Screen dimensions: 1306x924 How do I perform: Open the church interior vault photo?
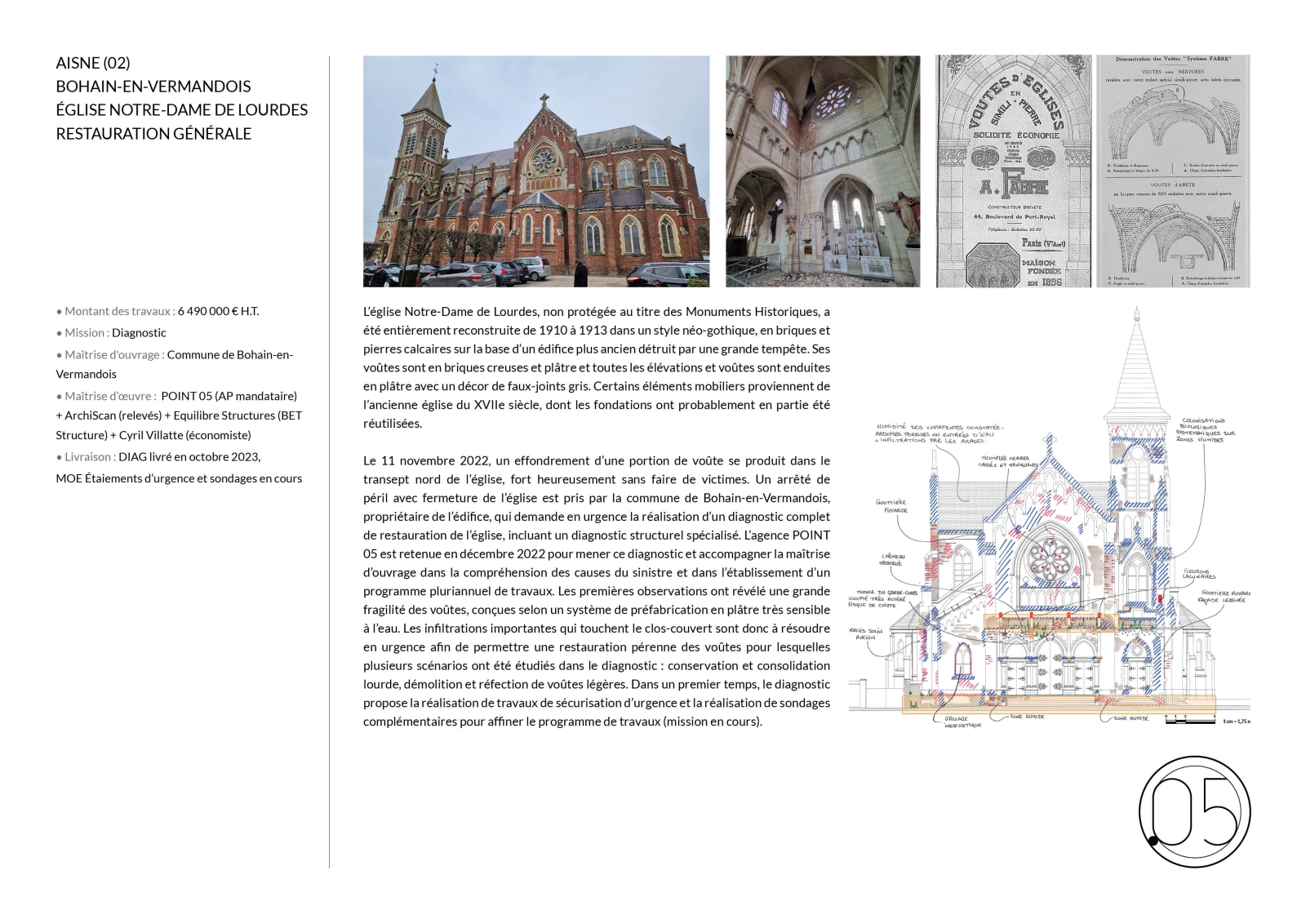[822, 171]
